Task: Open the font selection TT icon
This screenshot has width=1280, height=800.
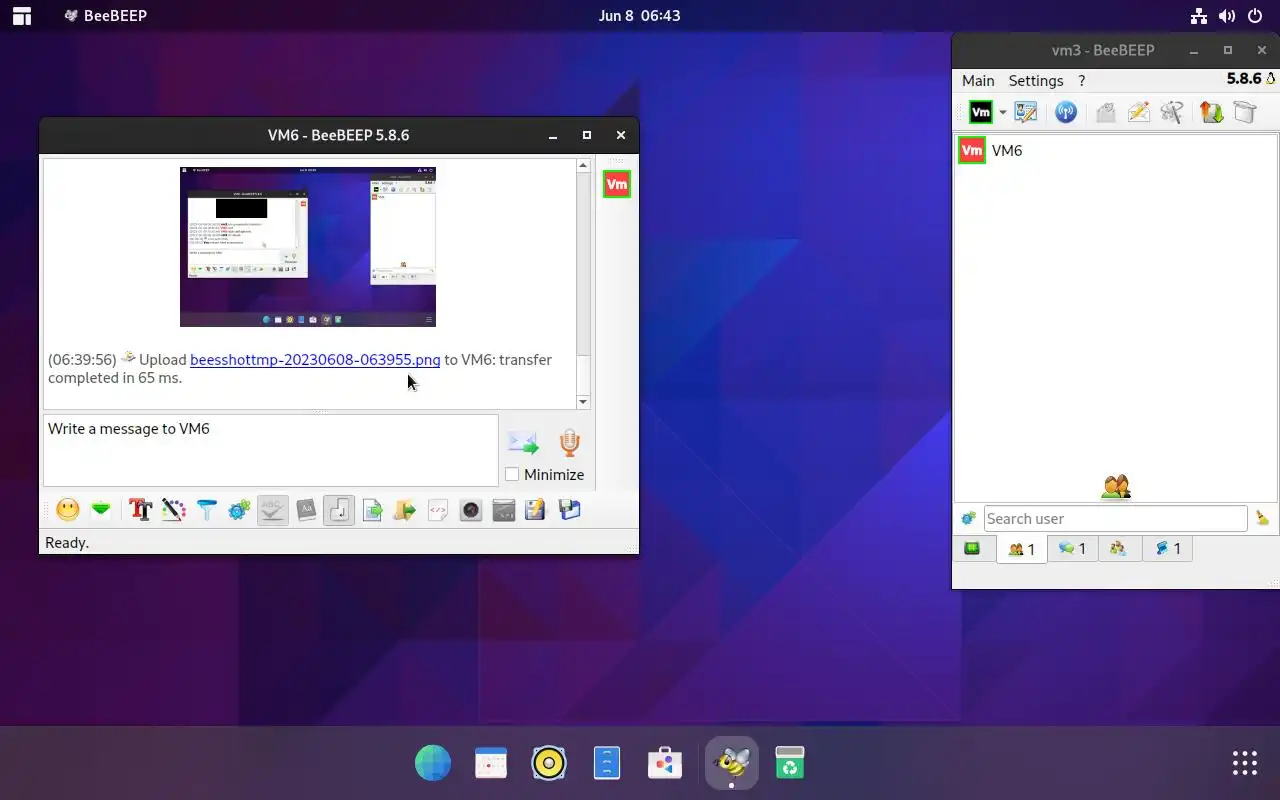Action: tap(140, 510)
